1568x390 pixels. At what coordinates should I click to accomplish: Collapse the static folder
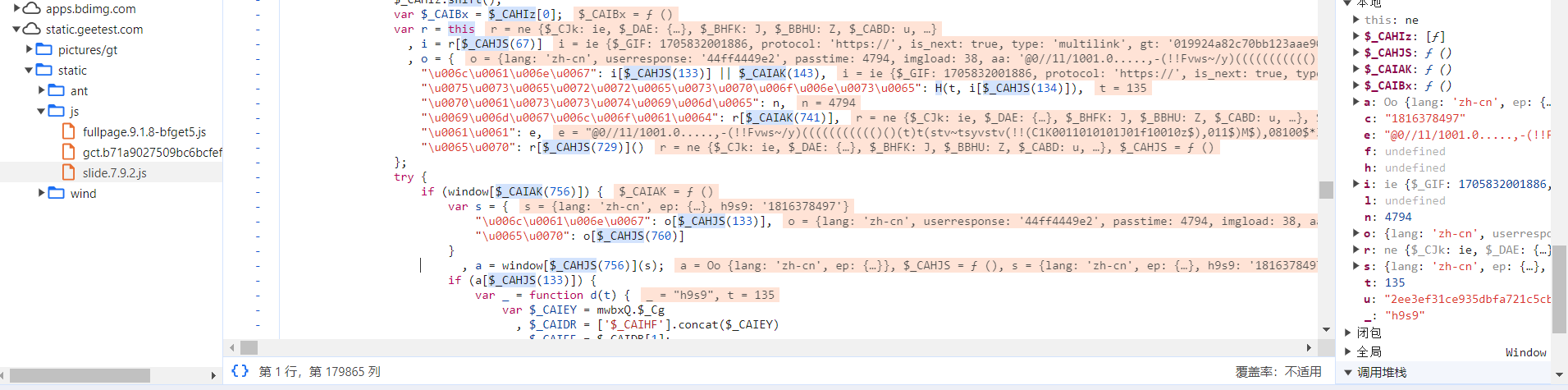[x=30, y=70]
